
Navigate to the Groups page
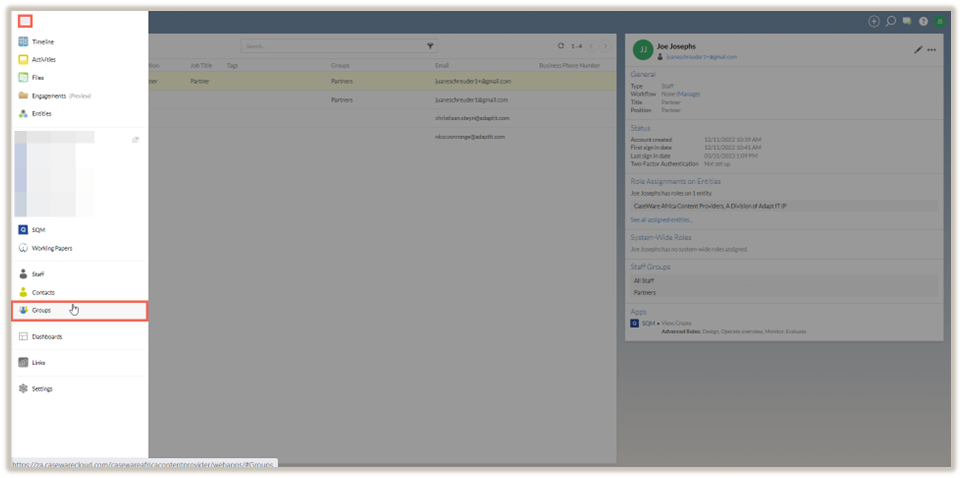41,311
